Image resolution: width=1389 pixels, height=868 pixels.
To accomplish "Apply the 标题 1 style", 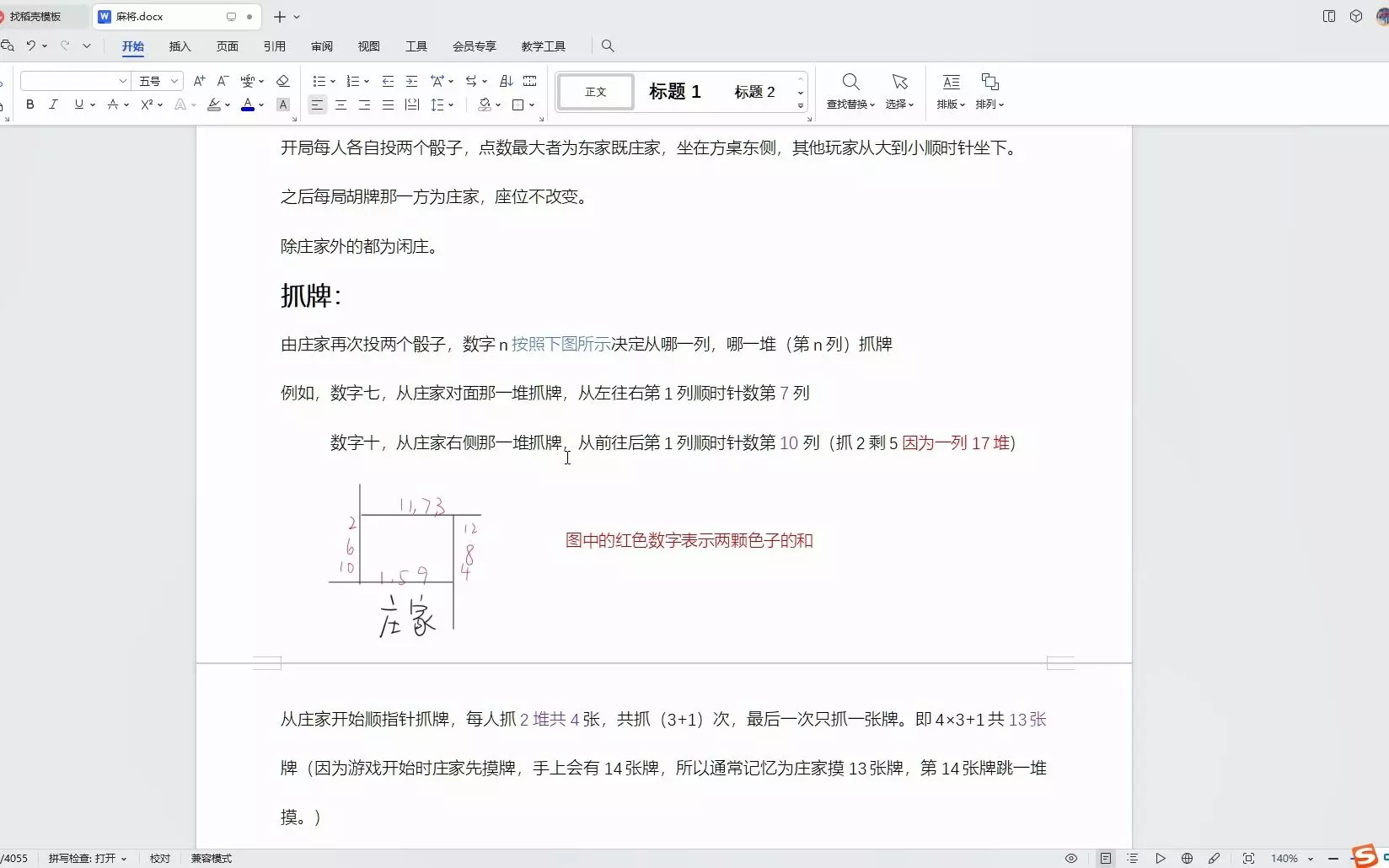I will coord(675,92).
